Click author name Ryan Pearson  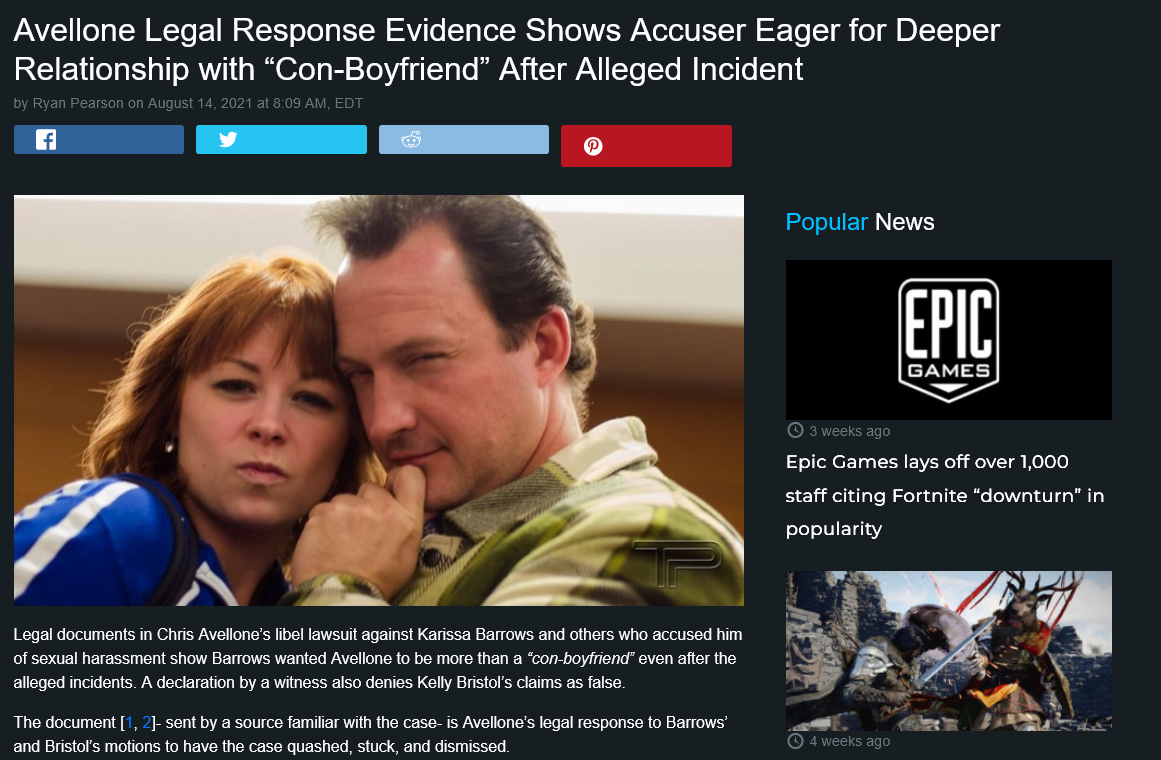78,104
